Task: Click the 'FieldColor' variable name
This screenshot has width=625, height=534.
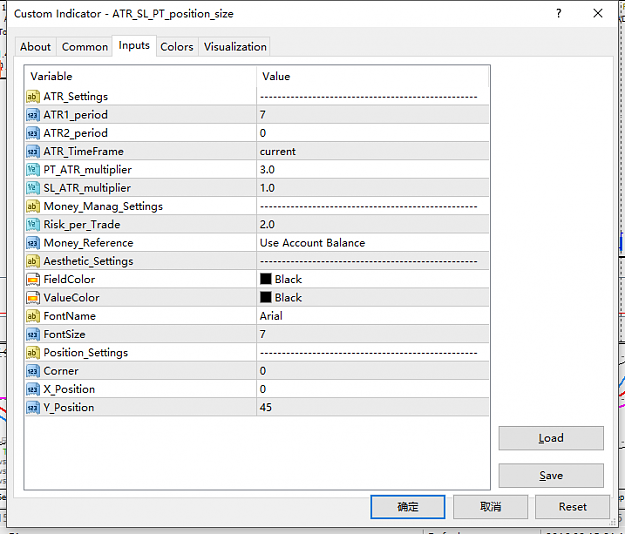Action: pos(69,280)
